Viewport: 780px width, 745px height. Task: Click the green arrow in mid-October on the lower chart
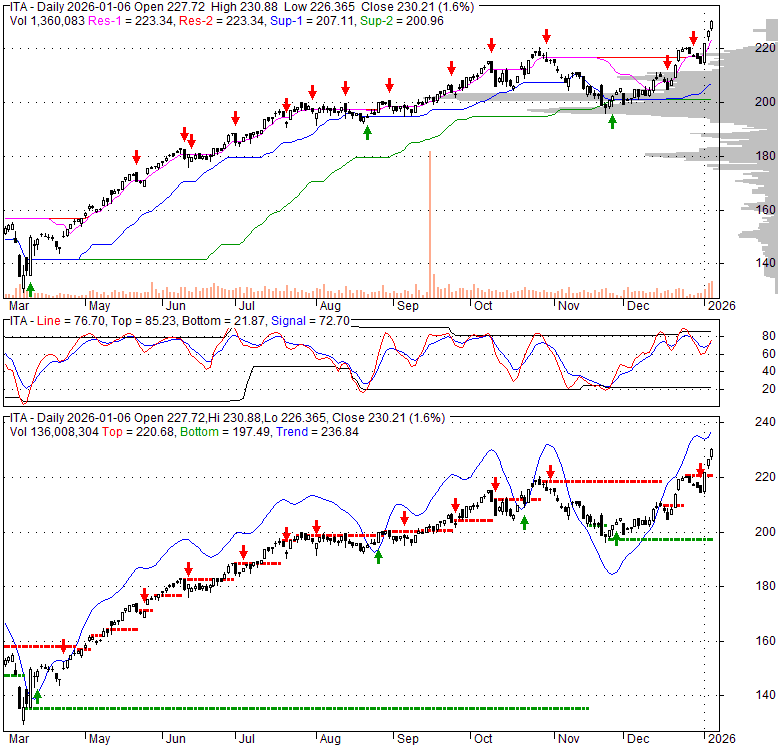tap(524, 523)
